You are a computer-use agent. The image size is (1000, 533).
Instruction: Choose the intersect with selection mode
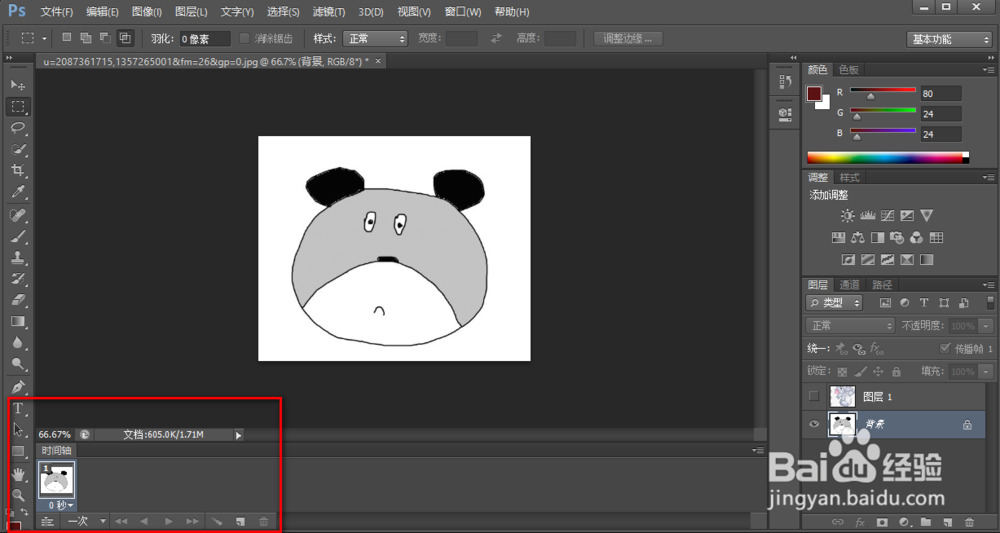click(126, 38)
